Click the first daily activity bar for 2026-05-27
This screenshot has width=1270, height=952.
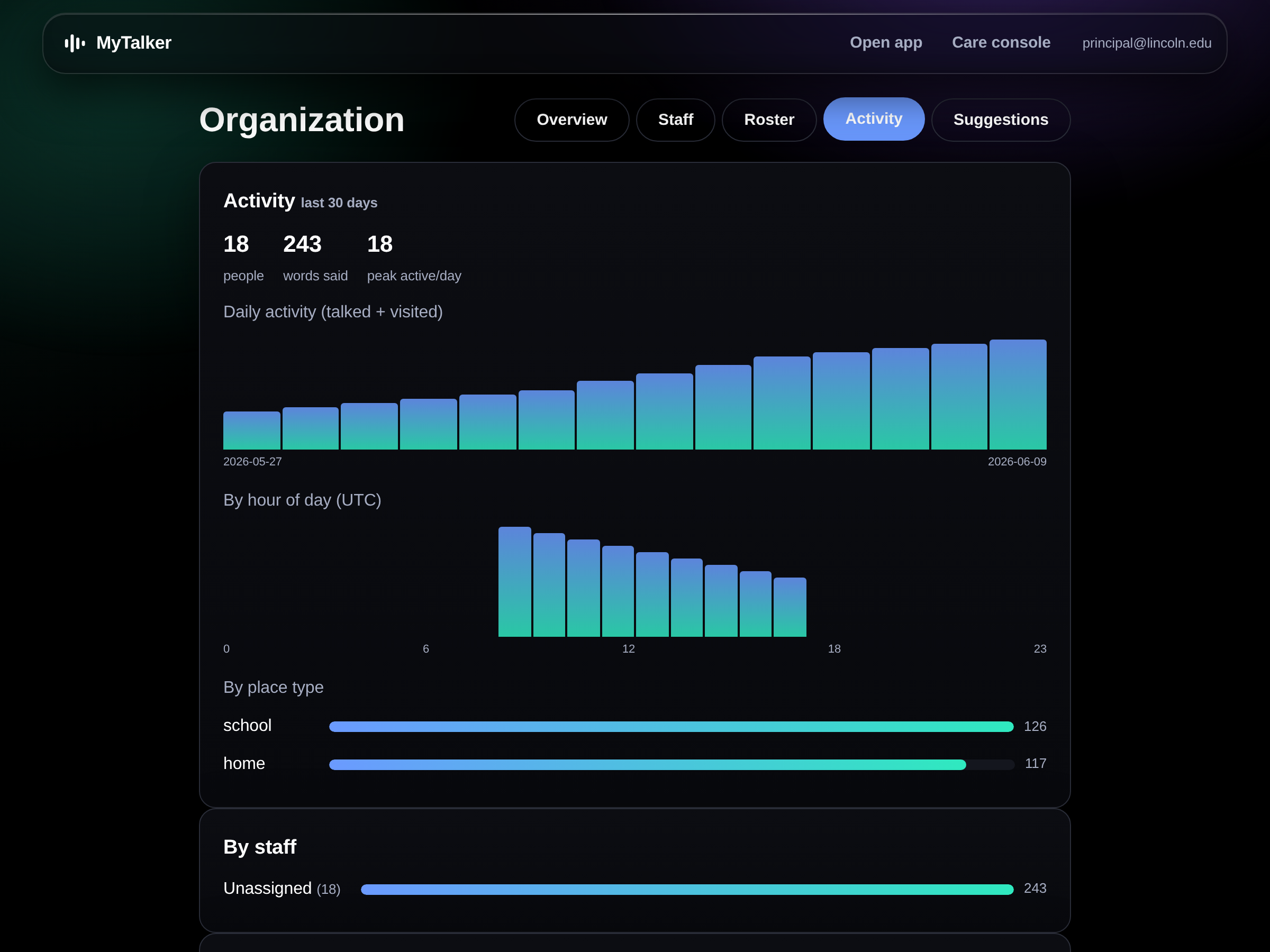(x=251, y=431)
